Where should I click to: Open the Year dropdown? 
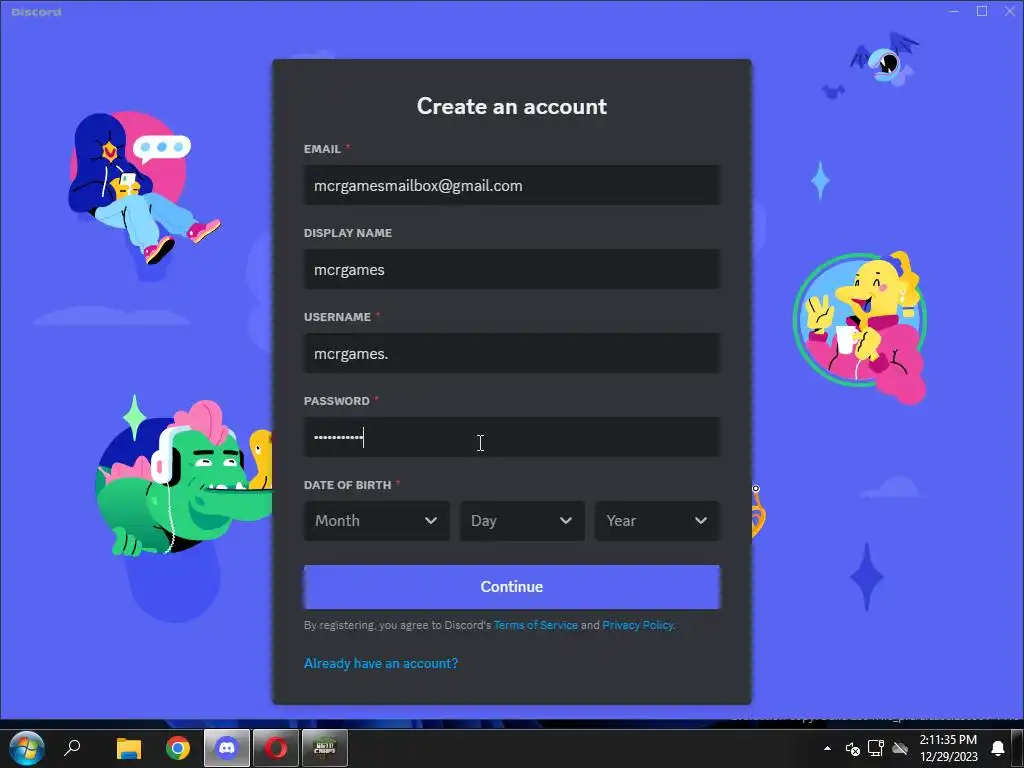pyautogui.click(x=657, y=520)
